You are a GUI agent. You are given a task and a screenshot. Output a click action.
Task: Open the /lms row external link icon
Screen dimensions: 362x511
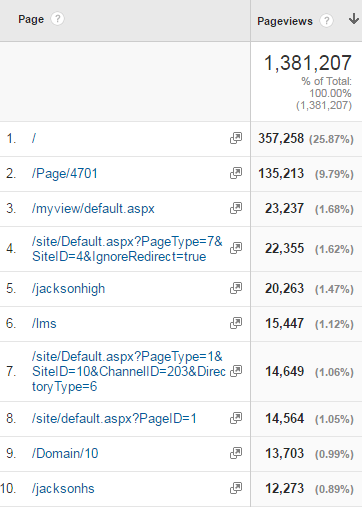pos(236,323)
